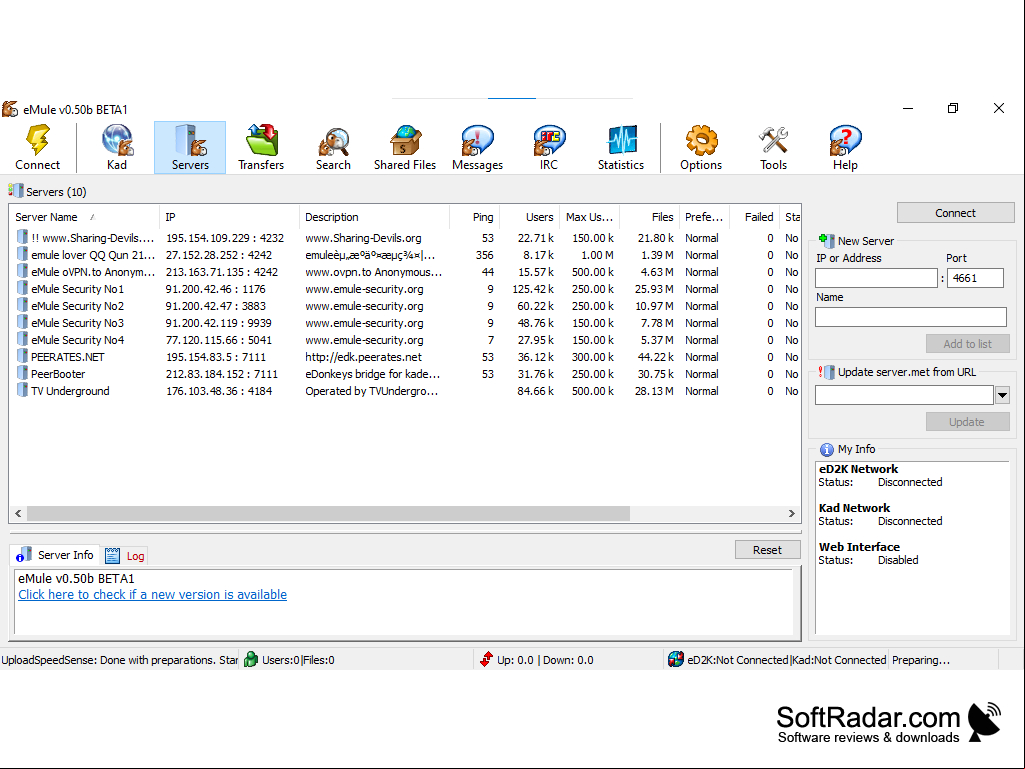Viewport: 1025px width, 769px height.
Task: Switch to the Server Info tab
Action: 56,555
